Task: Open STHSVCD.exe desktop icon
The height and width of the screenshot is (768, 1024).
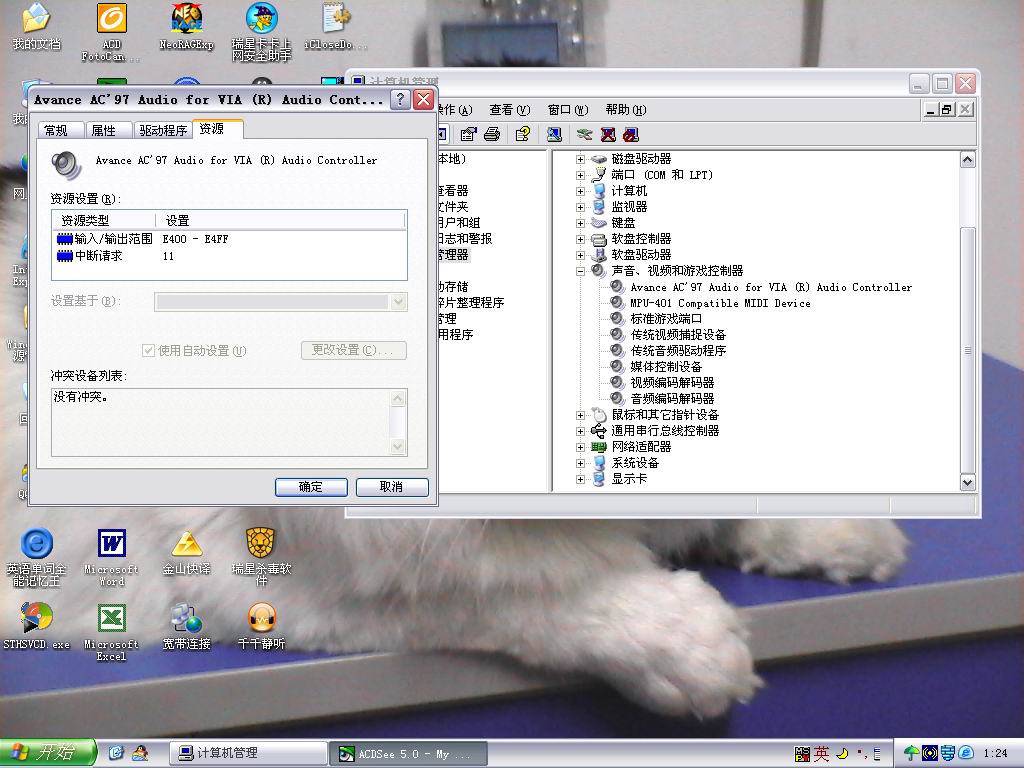Action: (x=37, y=626)
